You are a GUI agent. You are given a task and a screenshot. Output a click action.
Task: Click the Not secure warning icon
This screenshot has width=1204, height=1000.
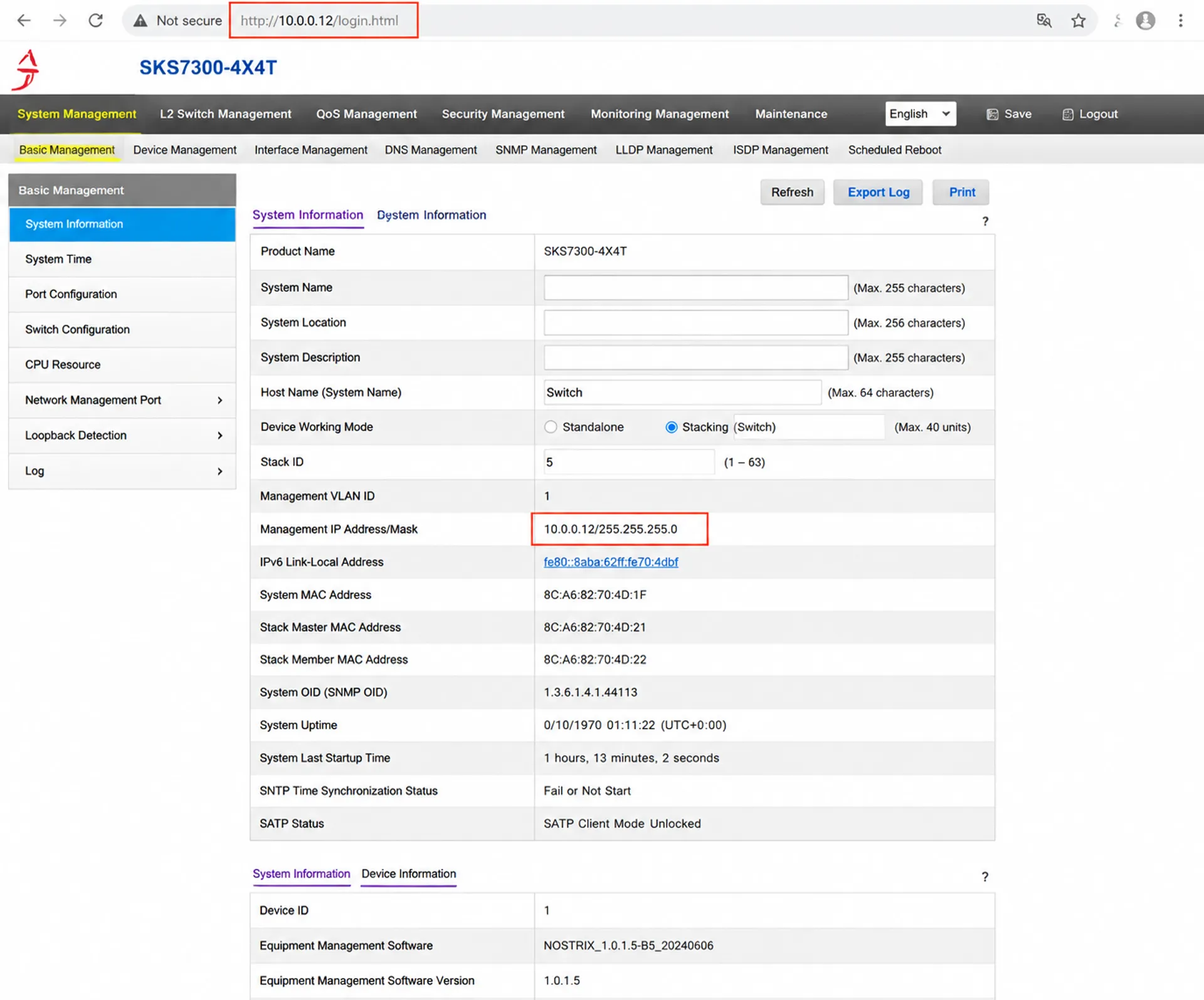[140, 21]
